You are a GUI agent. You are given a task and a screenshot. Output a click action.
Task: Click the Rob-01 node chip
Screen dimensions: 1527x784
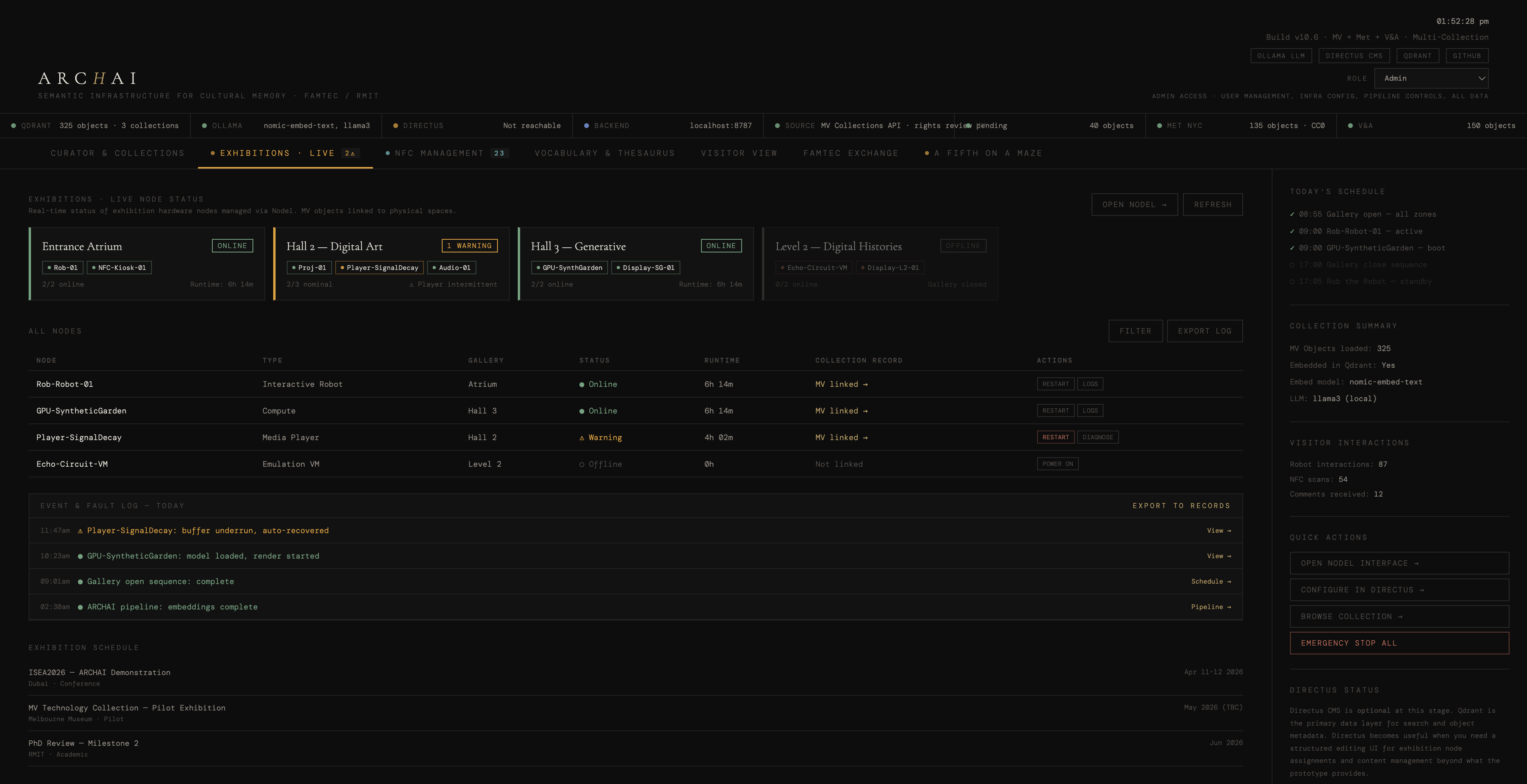(x=63, y=268)
